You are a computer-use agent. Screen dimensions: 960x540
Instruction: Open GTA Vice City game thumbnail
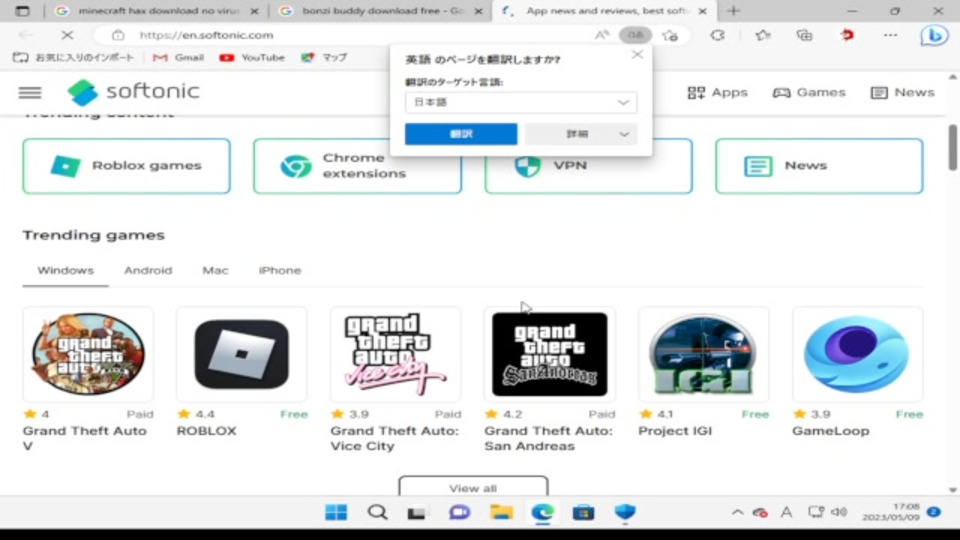coord(396,354)
